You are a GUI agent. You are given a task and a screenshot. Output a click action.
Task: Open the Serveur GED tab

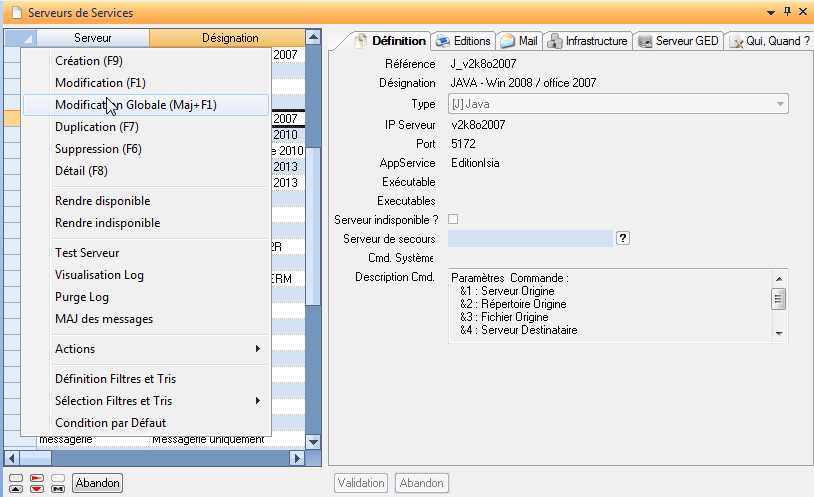[679, 41]
